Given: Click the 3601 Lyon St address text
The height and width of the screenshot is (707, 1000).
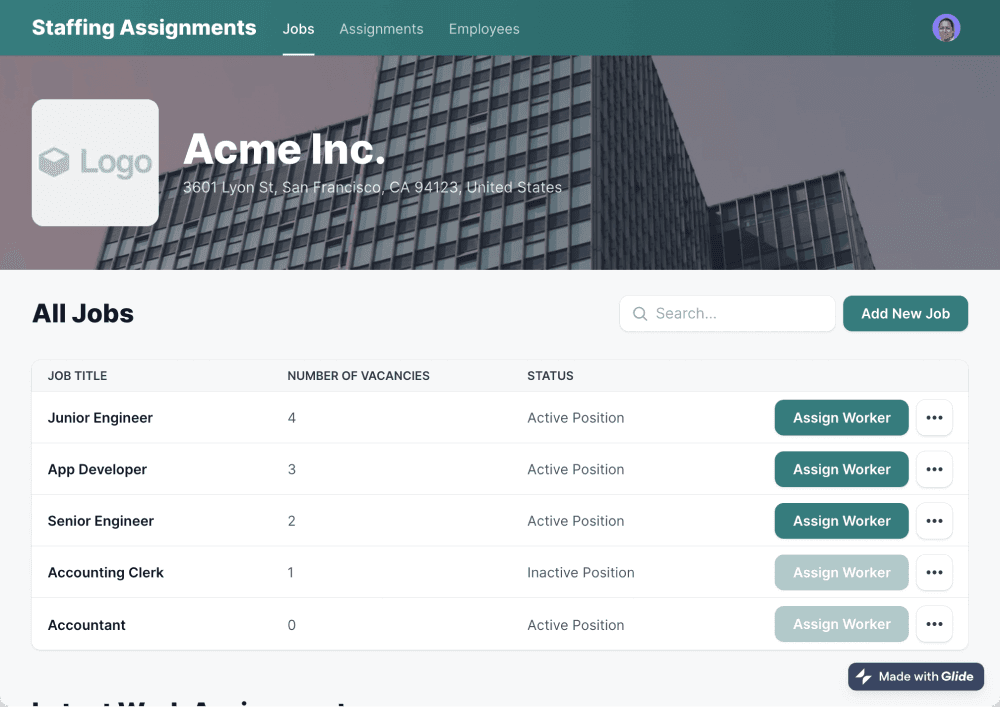Looking at the screenshot, I should [x=372, y=187].
